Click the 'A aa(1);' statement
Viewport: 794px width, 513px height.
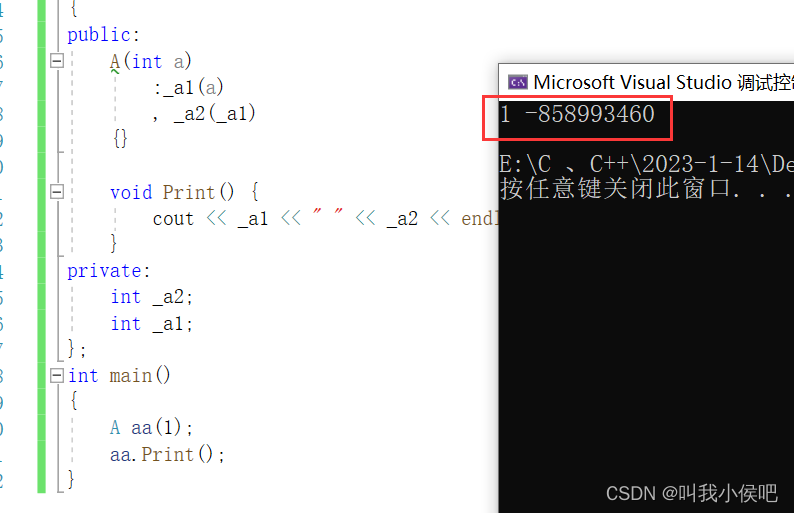pyautogui.click(x=151, y=428)
